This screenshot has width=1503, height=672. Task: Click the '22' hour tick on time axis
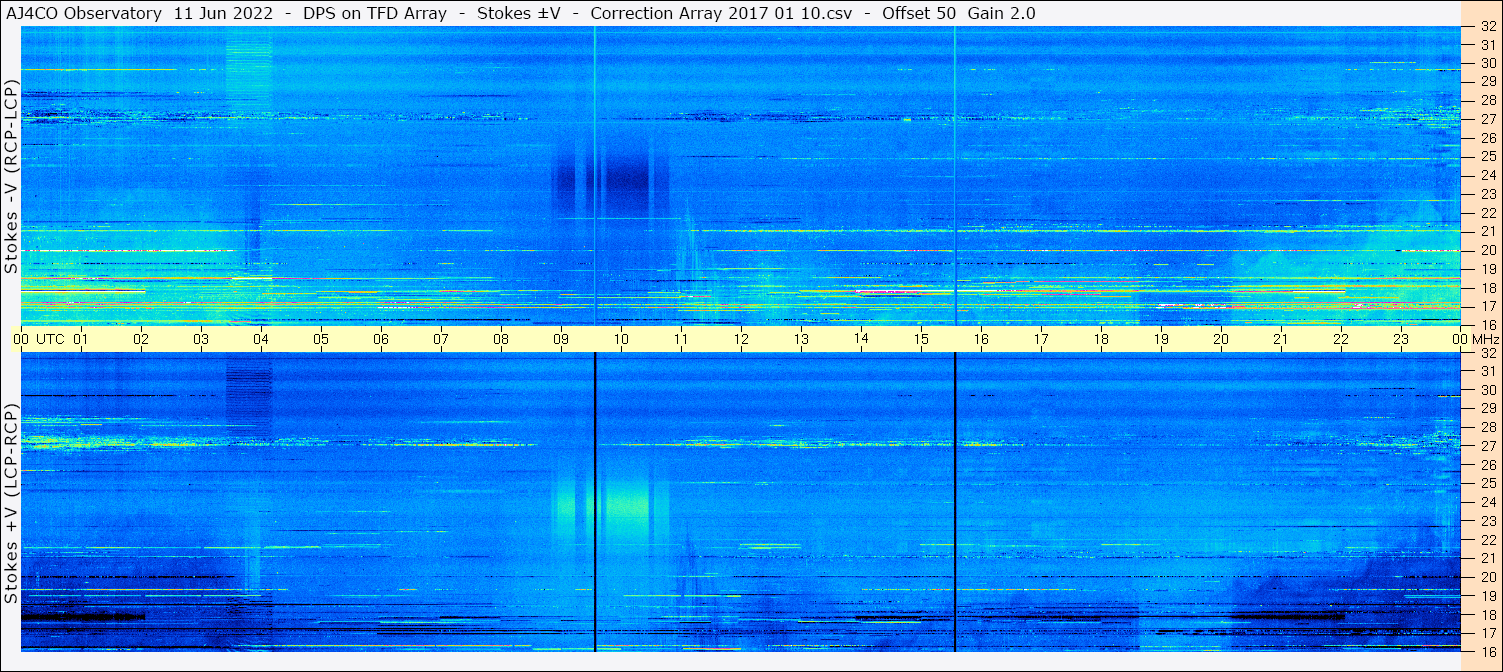1341,339
